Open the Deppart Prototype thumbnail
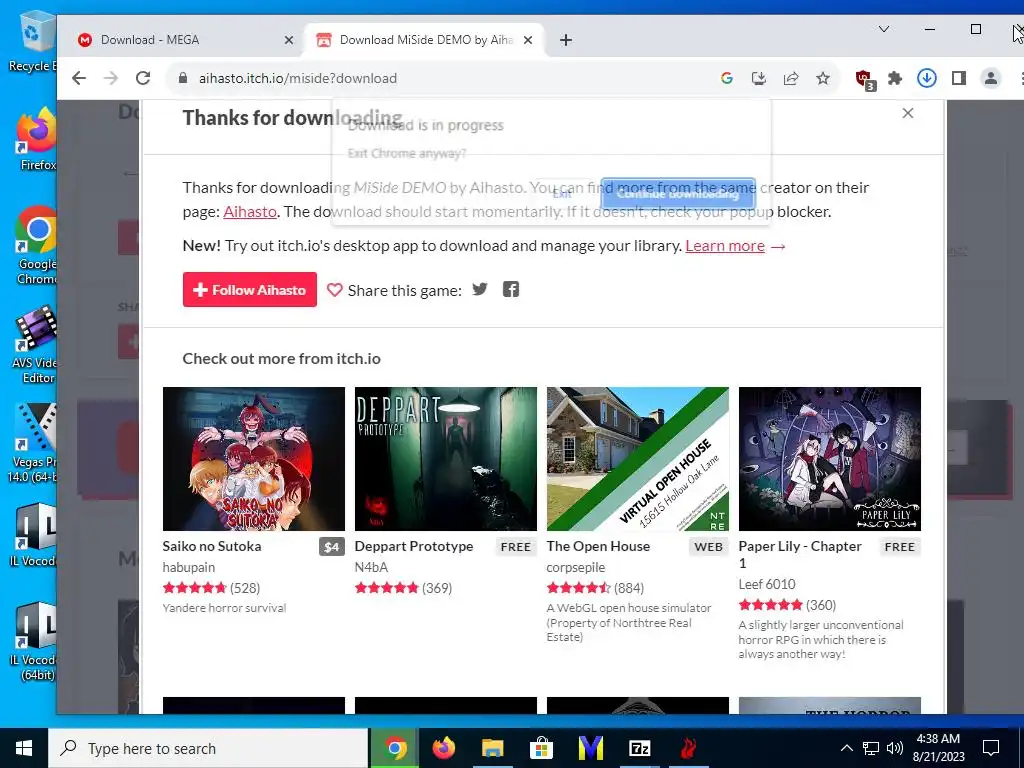 coord(445,458)
